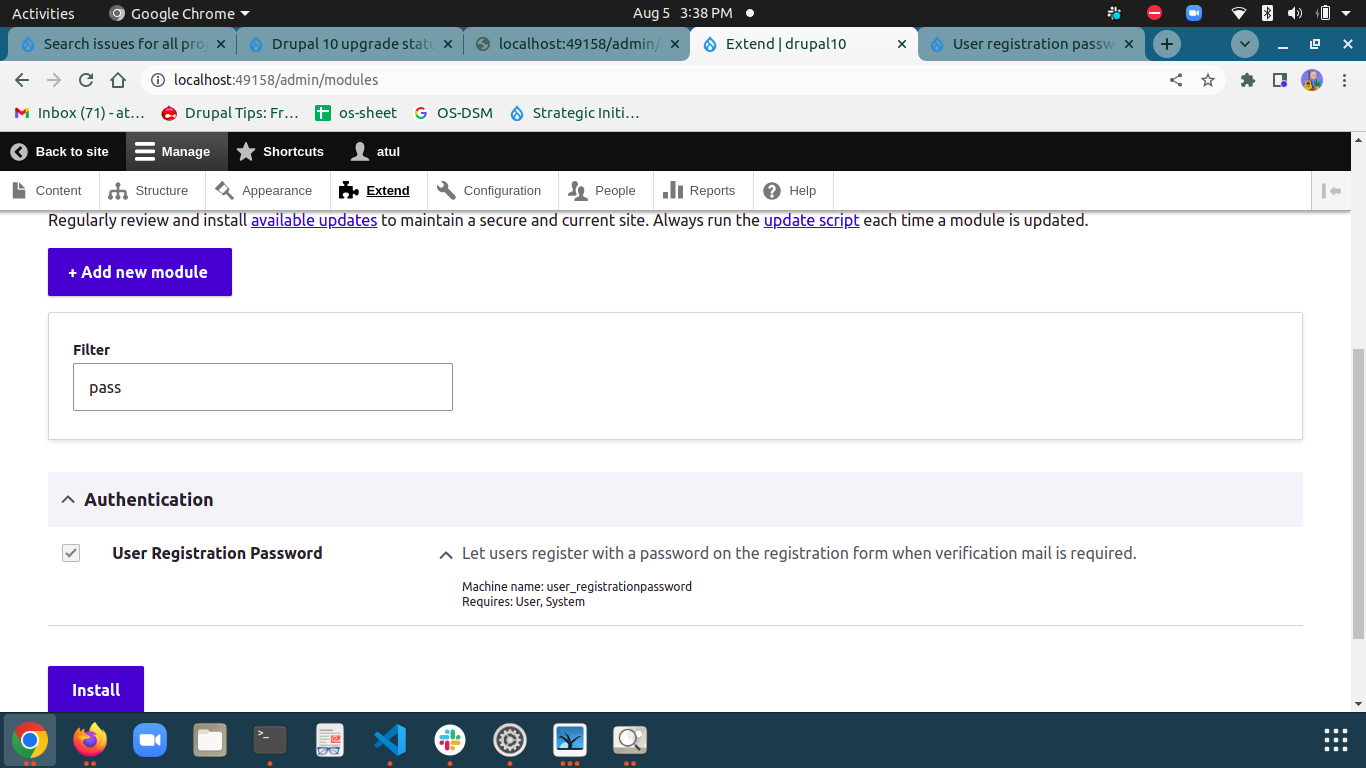Click inside the module Filter field
The height and width of the screenshot is (768, 1366).
click(x=262, y=387)
